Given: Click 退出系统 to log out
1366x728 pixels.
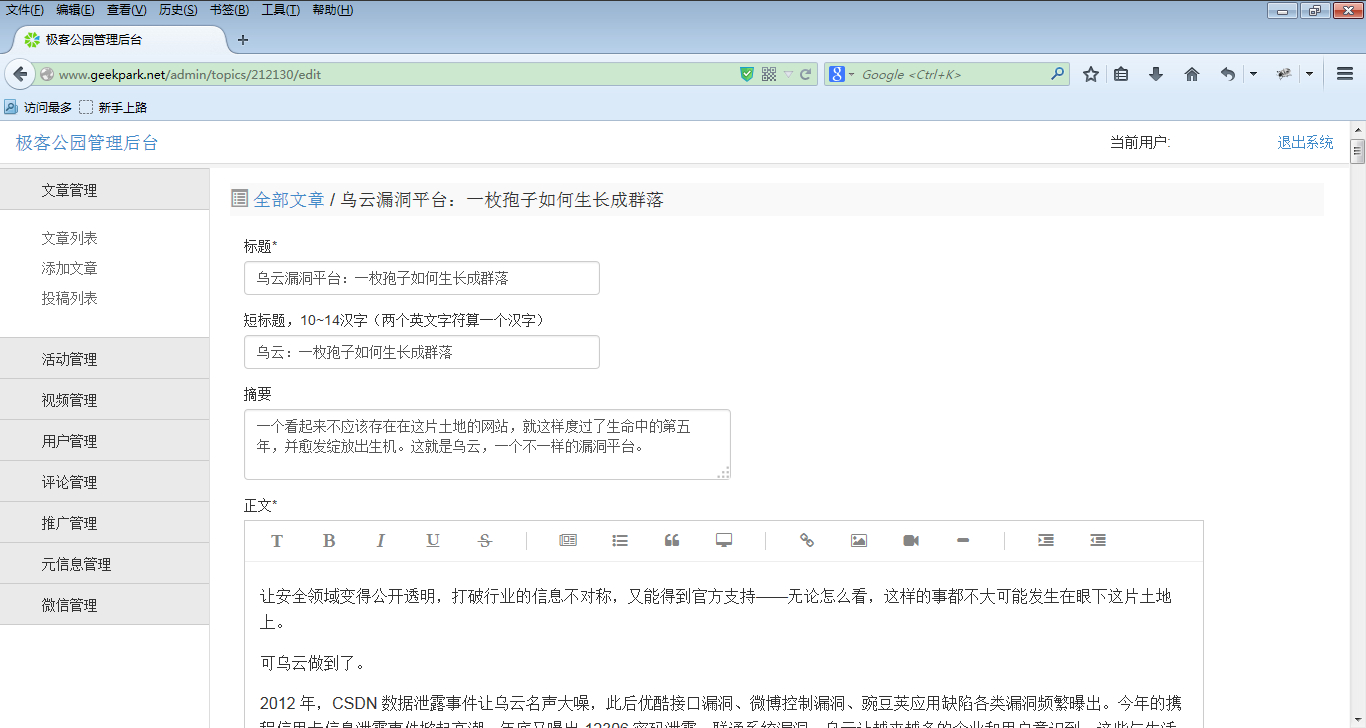Looking at the screenshot, I should pos(1305,143).
